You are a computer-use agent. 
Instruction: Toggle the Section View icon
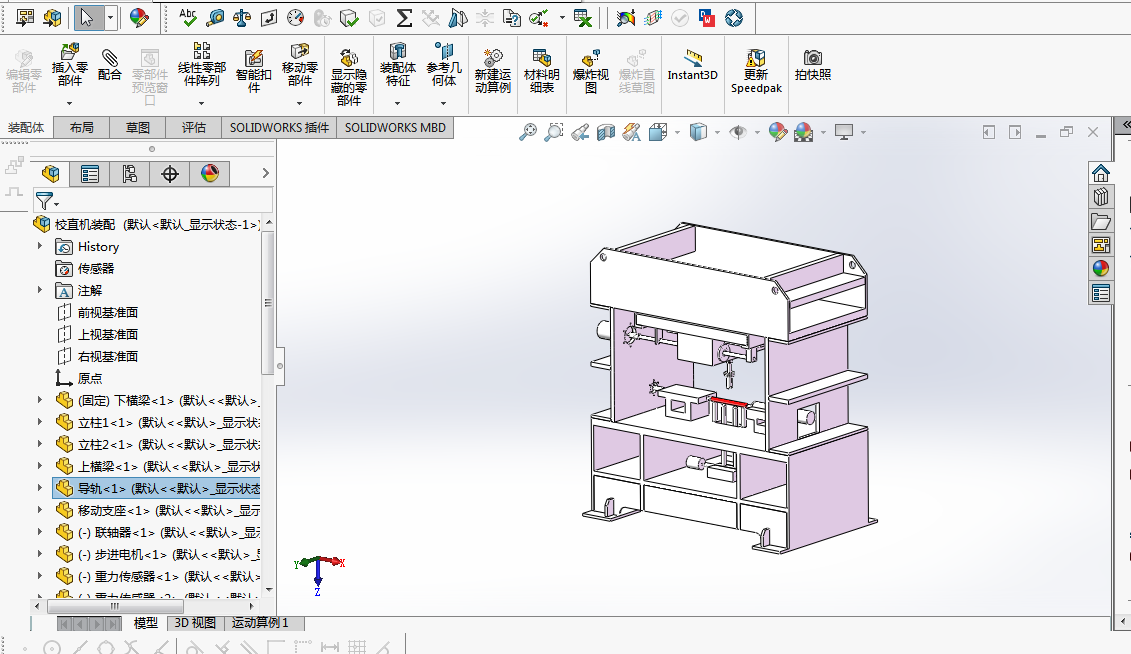[x=606, y=132]
